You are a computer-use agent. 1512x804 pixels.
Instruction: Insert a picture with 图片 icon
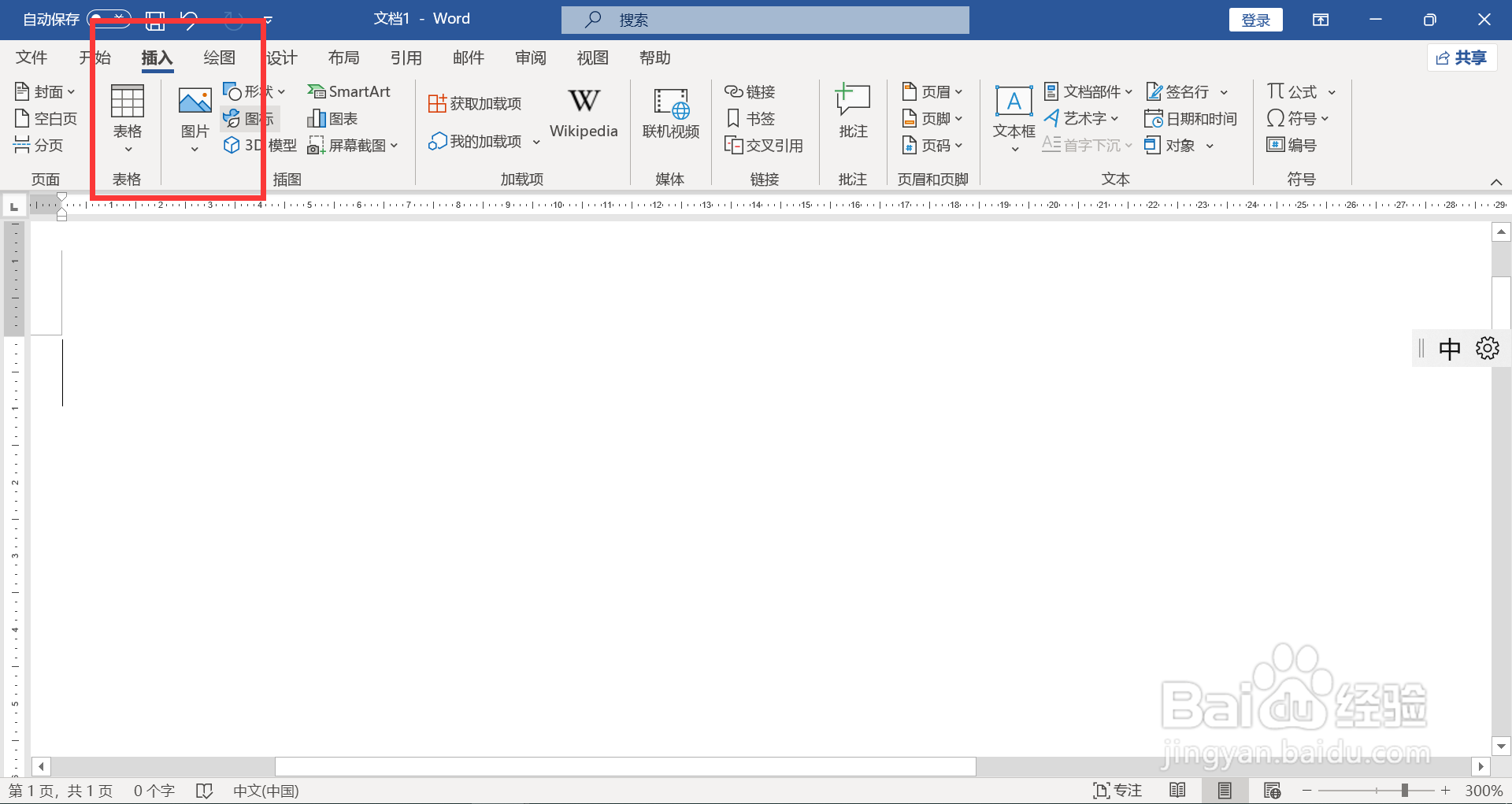pos(195,118)
